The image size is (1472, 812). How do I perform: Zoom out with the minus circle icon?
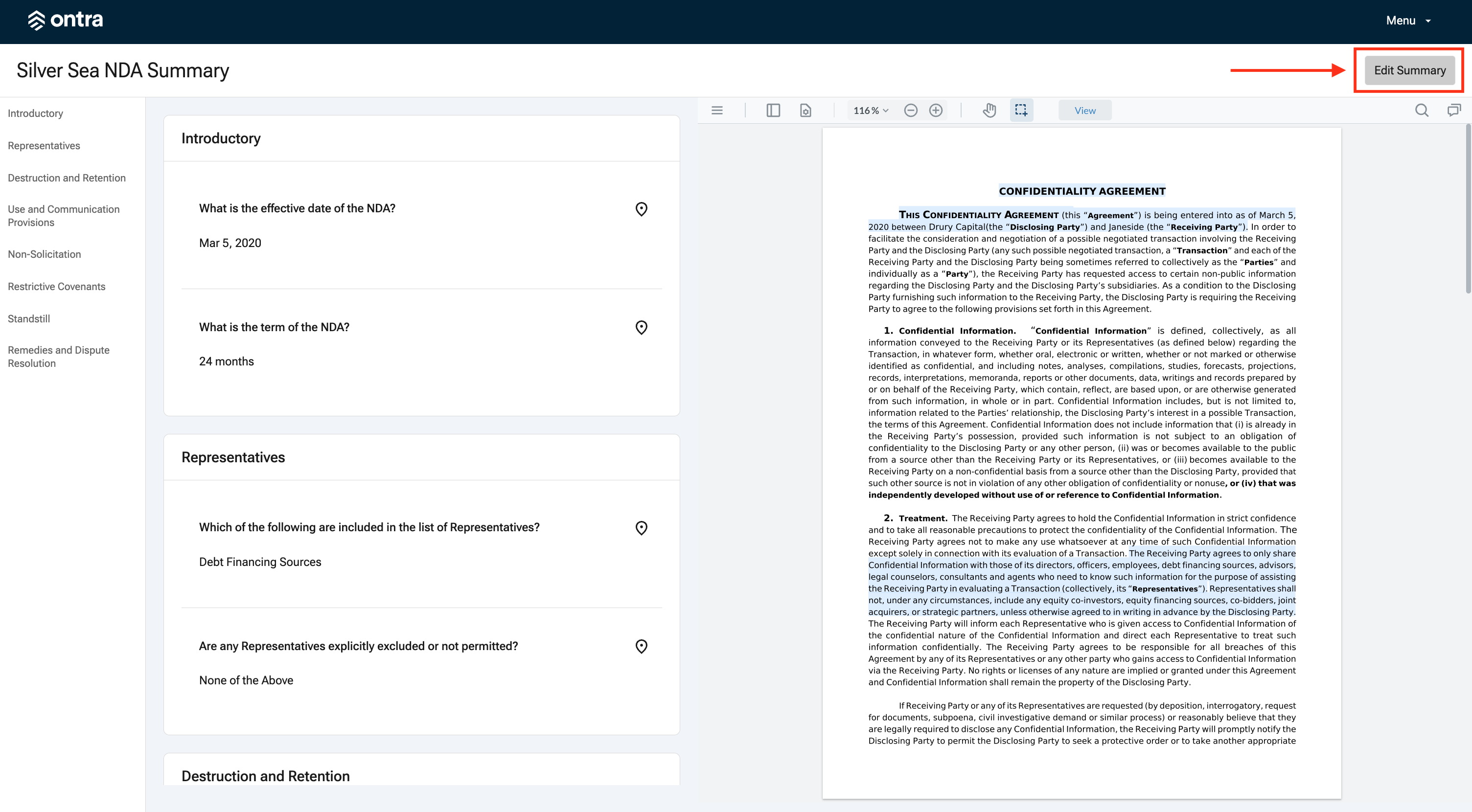911,110
